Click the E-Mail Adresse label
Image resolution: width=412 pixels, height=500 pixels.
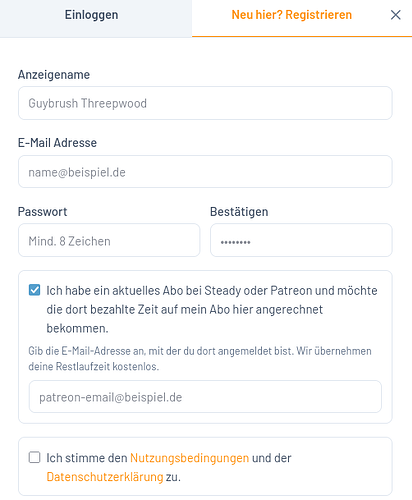click(57, 143)
